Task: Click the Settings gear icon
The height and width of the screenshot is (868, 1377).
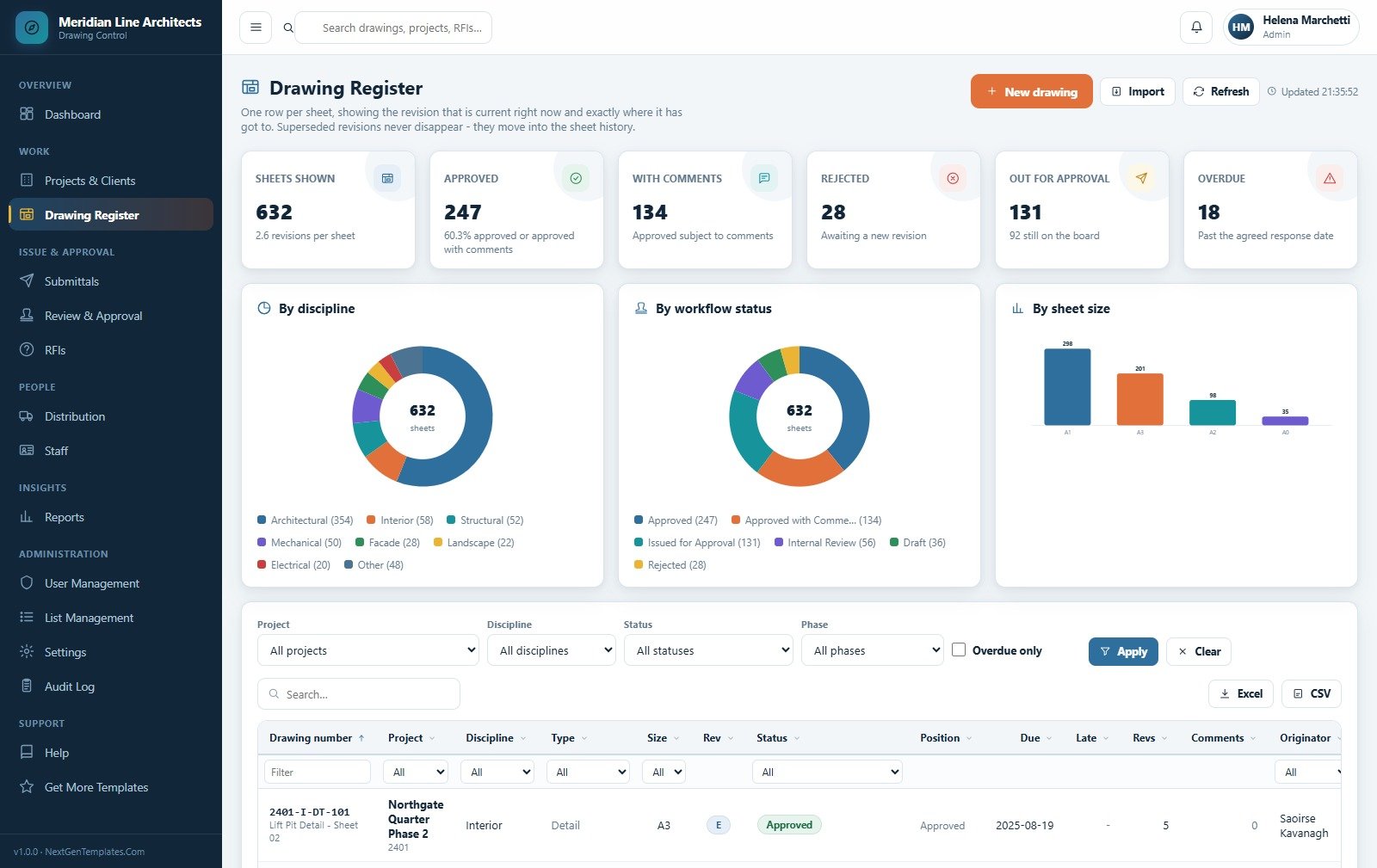Action: (x=27, y=652)
